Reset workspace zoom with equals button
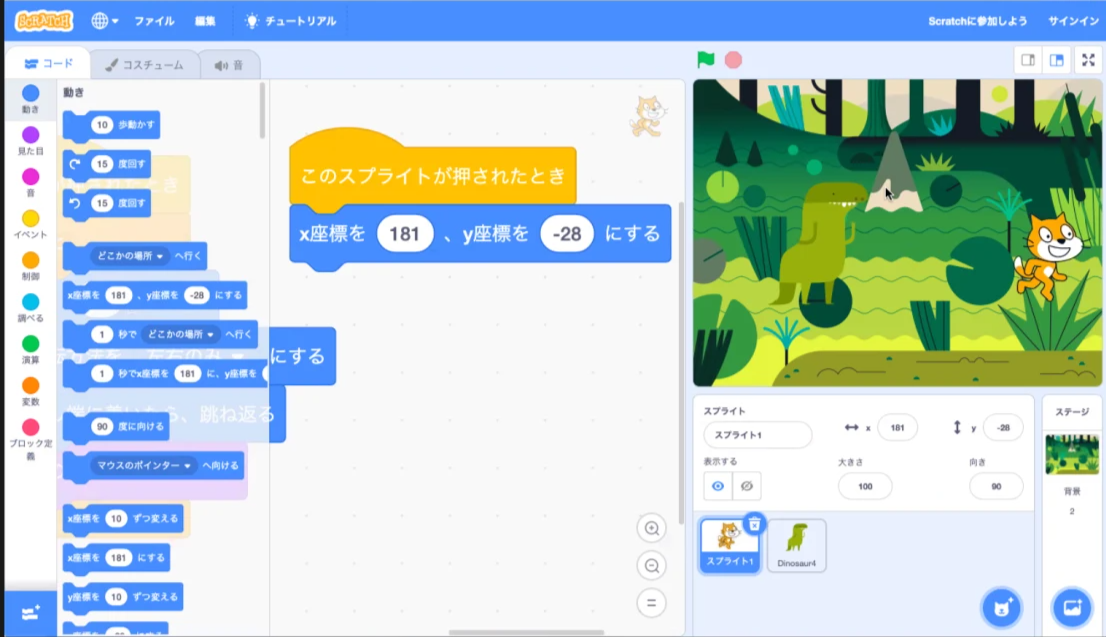This screenshot has width=1106, height=637. click(651, 603)
